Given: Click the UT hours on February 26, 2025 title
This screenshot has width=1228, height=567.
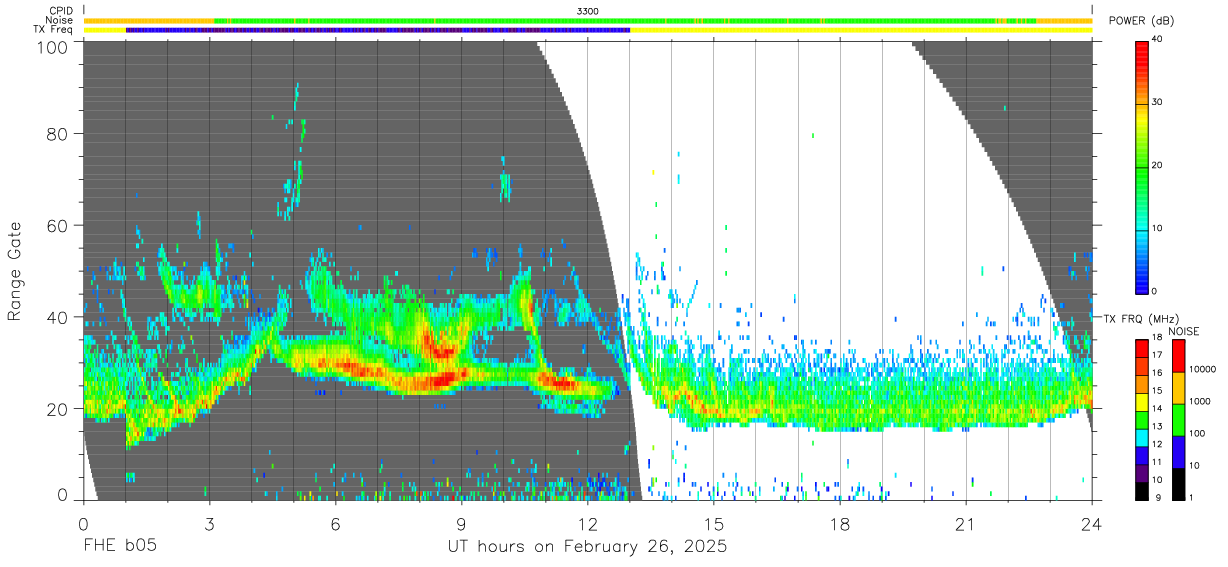Looking at the screenshot, I should 587,546.
